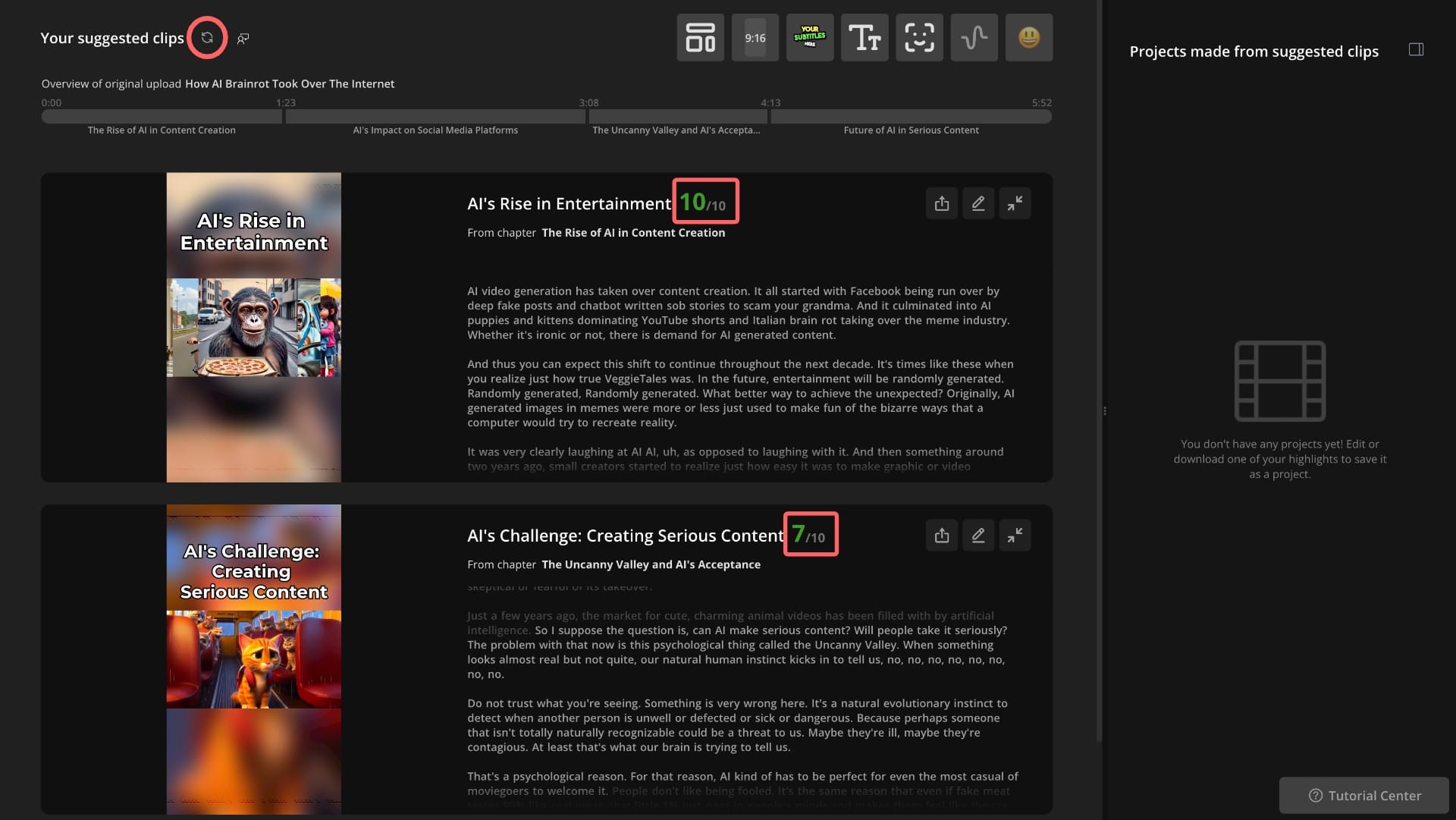Screen dimensions: 1456x820
Task: Select the subtitles style icon
Action: coord(810,37)
